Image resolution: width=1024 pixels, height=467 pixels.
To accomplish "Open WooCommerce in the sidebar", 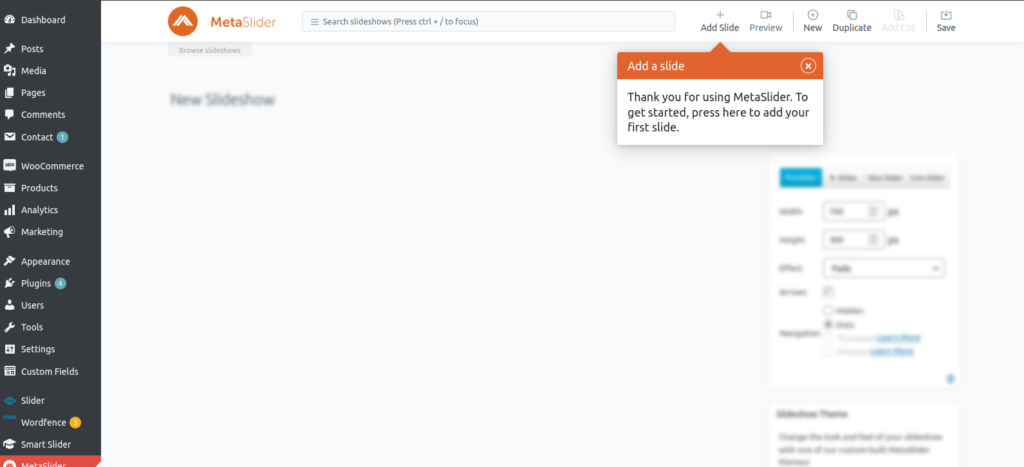I will tap(52, 166).
